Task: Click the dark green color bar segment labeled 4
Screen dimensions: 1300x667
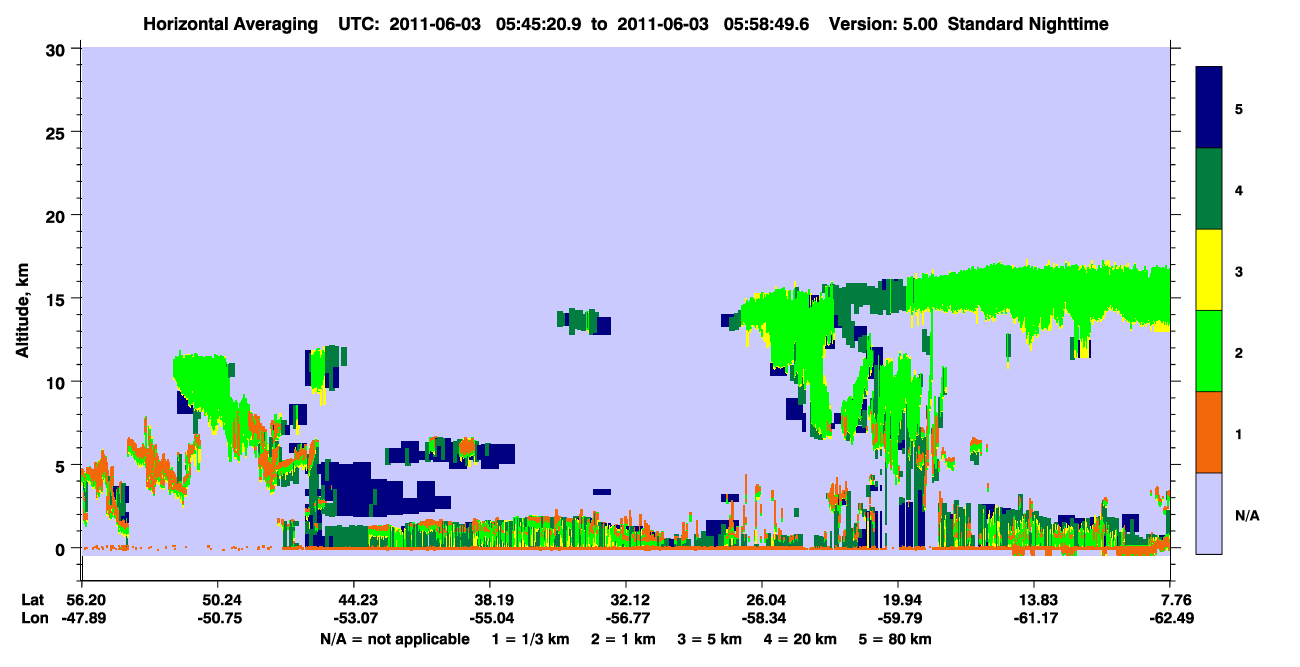Action: click(1209, 189)
